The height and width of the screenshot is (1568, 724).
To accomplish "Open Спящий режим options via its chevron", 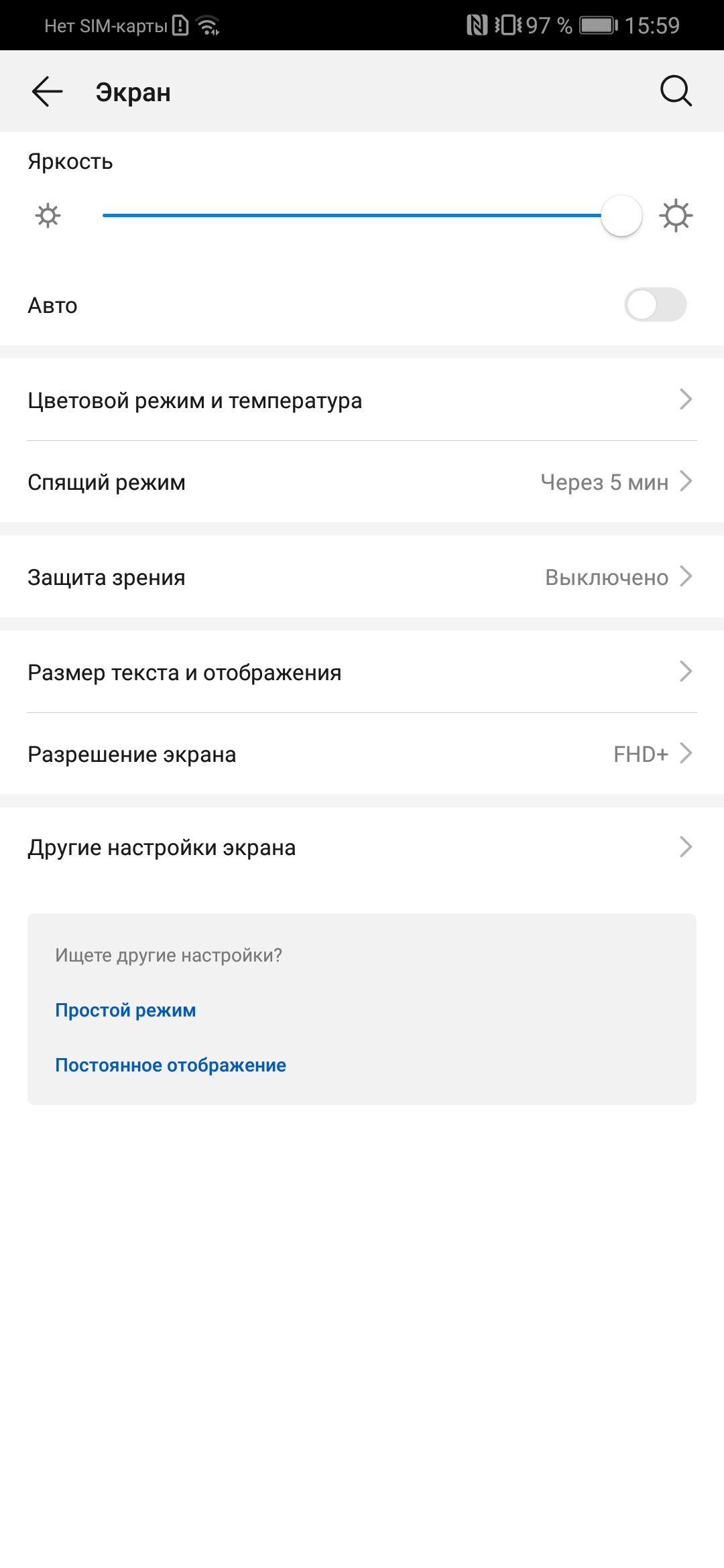I will 686,481.
